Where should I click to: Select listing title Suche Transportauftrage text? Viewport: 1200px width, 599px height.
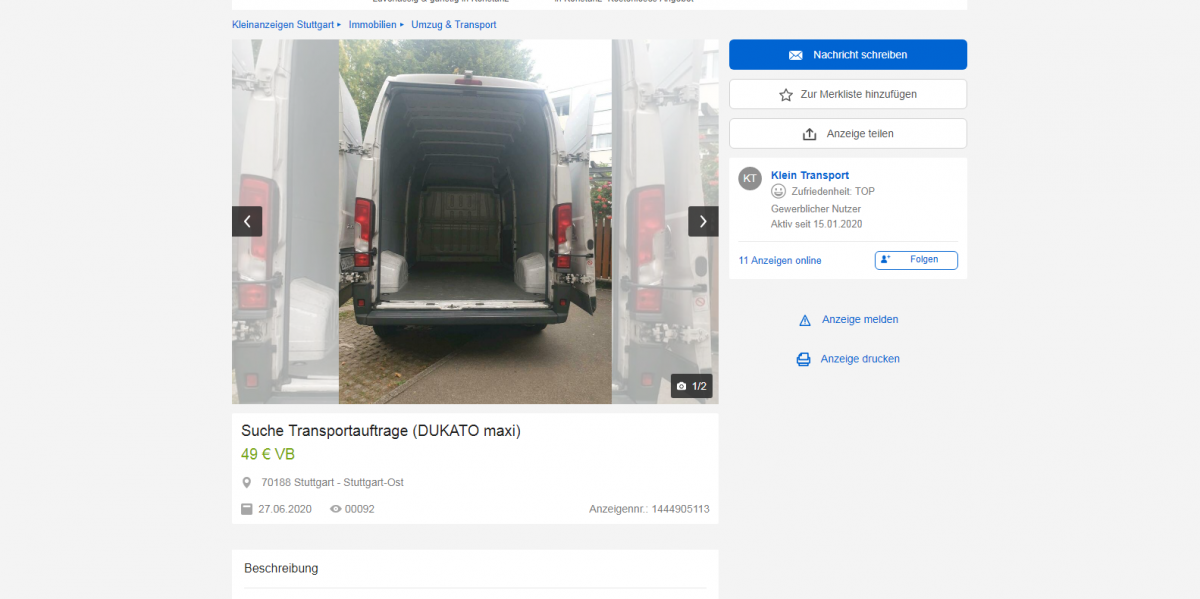pos(381,431)
